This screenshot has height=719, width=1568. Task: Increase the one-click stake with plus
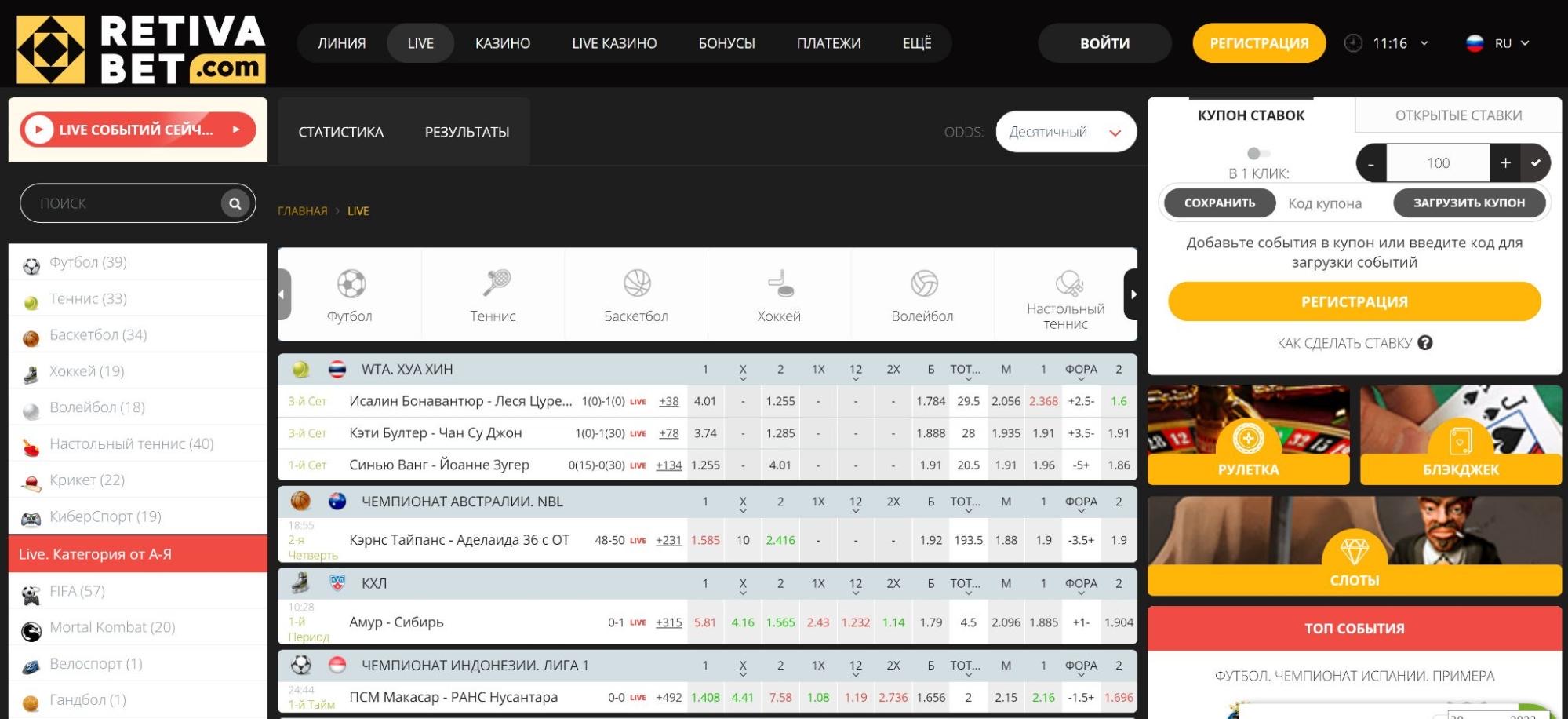point(1505,163)
